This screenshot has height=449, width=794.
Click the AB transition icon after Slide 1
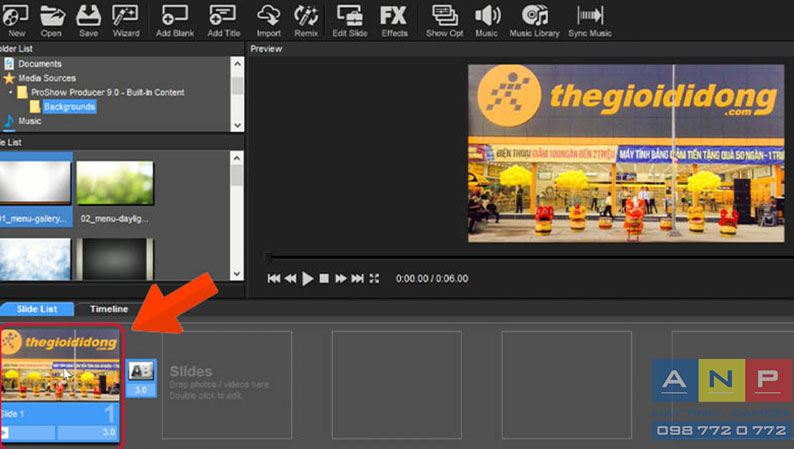[x=141, y=372]
